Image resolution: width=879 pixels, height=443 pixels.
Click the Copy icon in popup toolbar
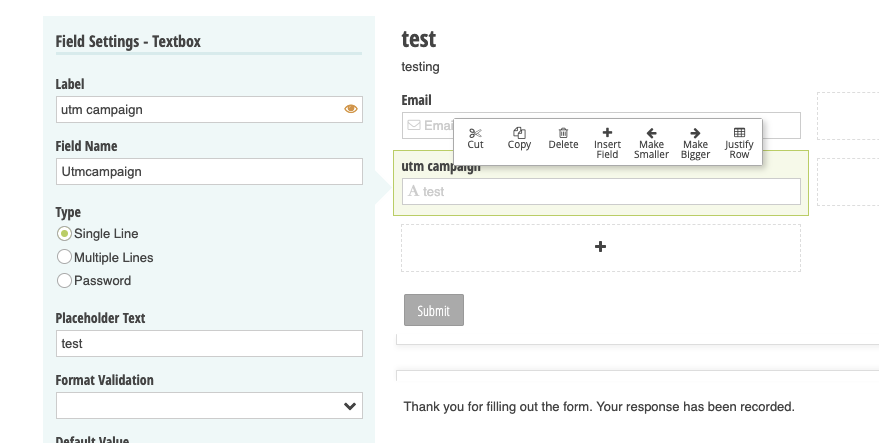pos(519,133)
